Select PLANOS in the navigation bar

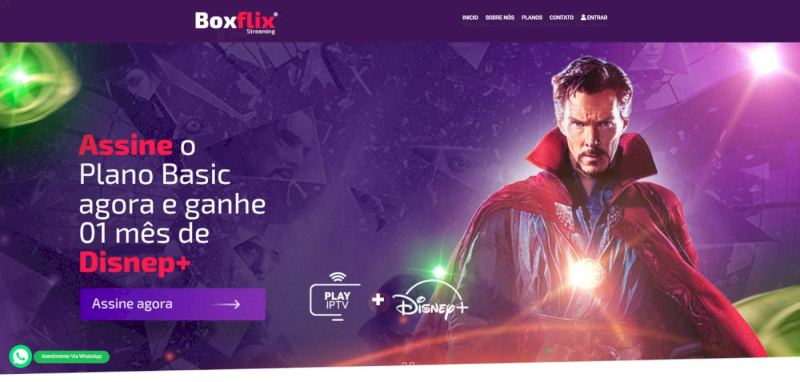tap(532, 18)
